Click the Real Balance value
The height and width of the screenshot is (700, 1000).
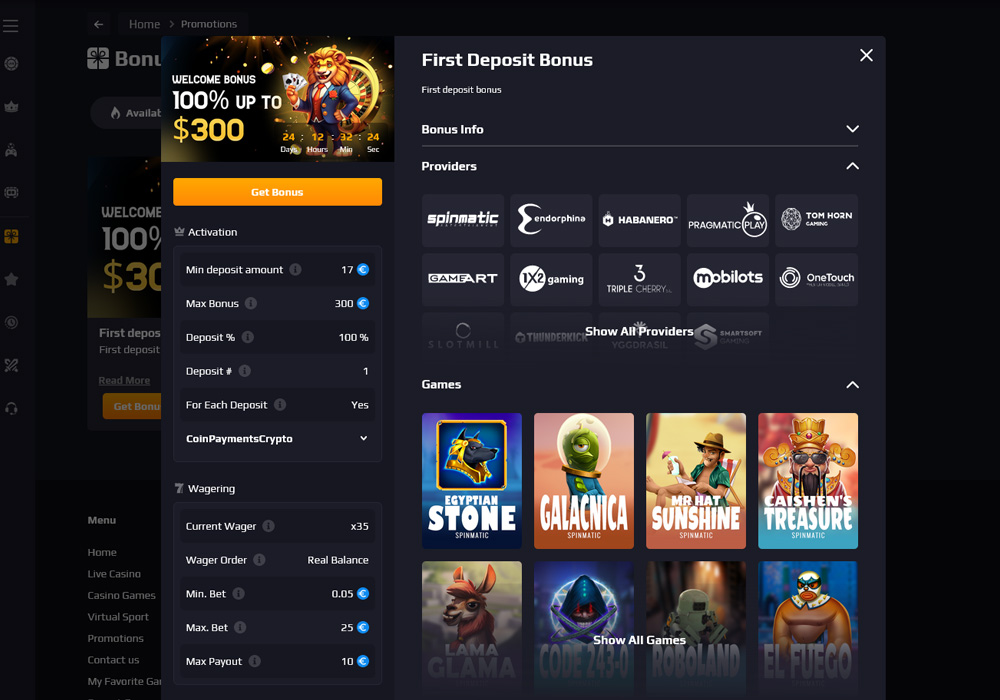[x=338, y=560]
